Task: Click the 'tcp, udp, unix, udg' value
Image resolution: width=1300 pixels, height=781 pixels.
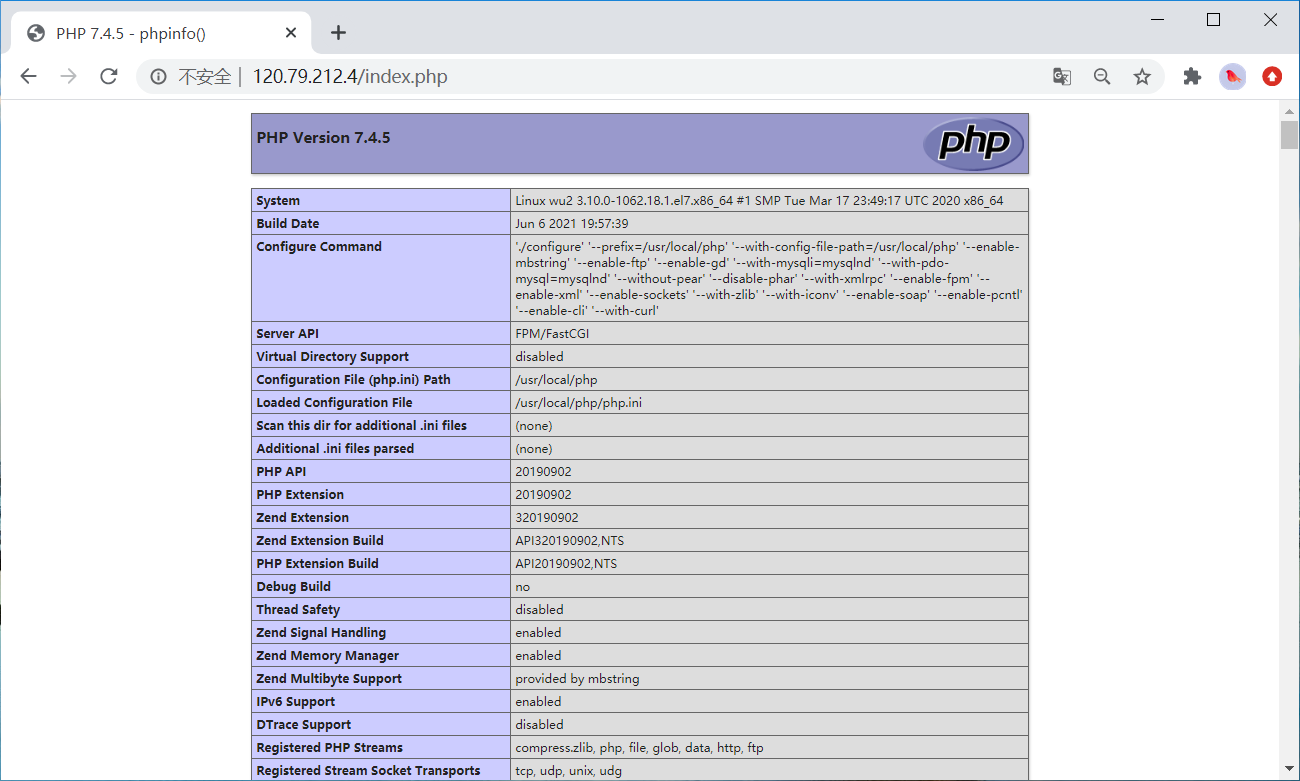Action: pyautogui.click(x=568, y=771)
